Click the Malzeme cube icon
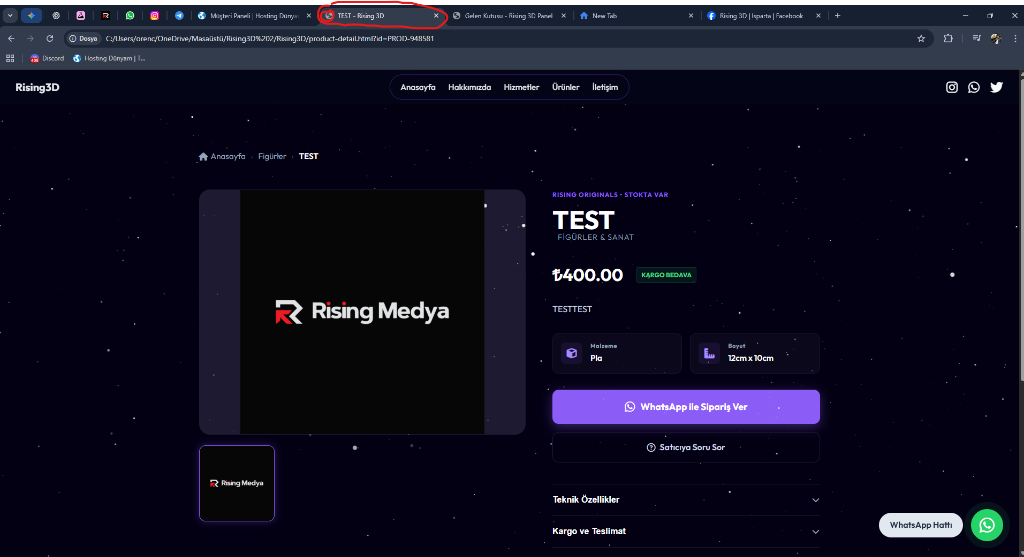1024x557 pixels. tap(571, 353)
